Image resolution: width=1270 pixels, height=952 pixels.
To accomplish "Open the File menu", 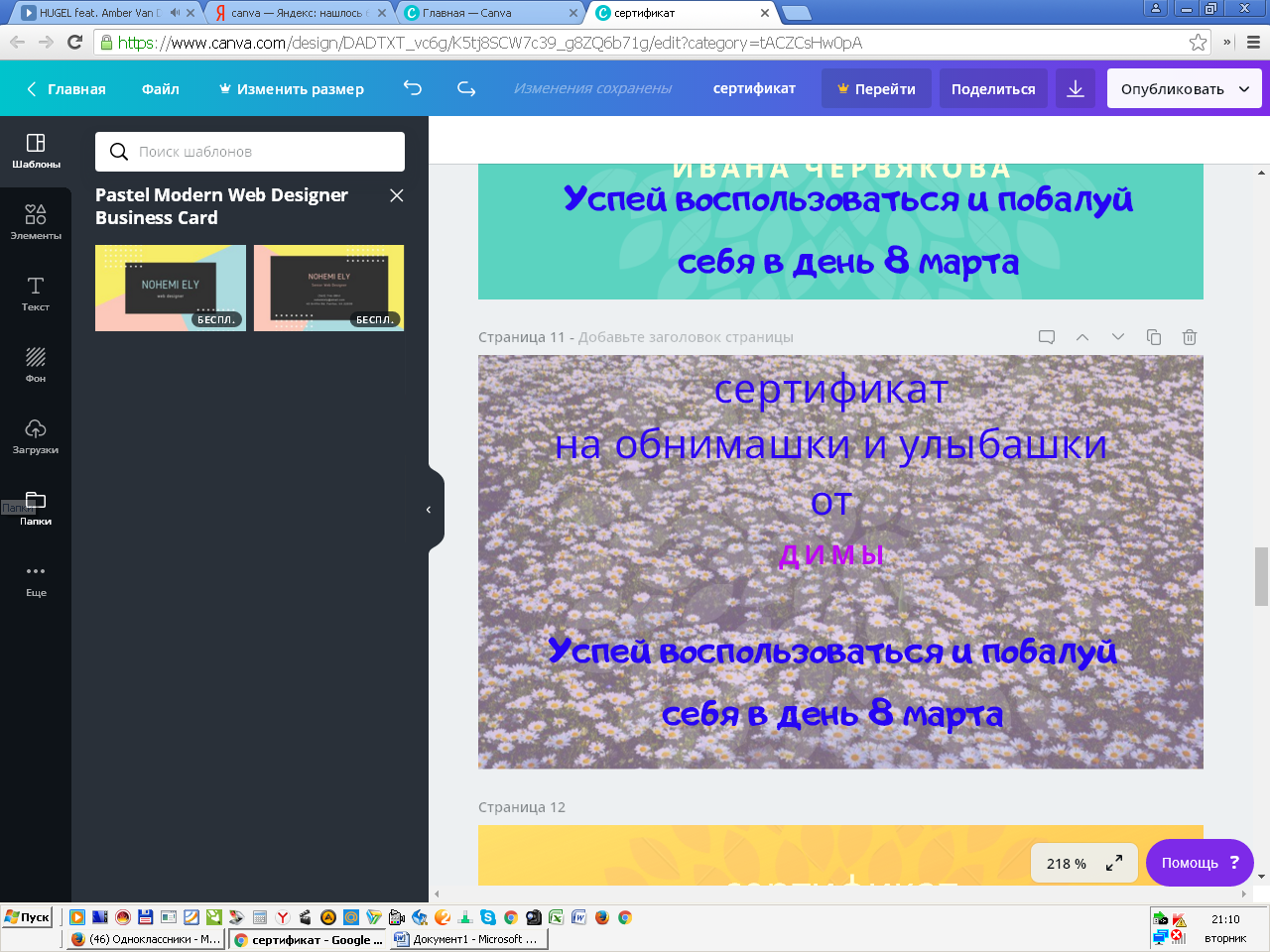I will 160,88.
